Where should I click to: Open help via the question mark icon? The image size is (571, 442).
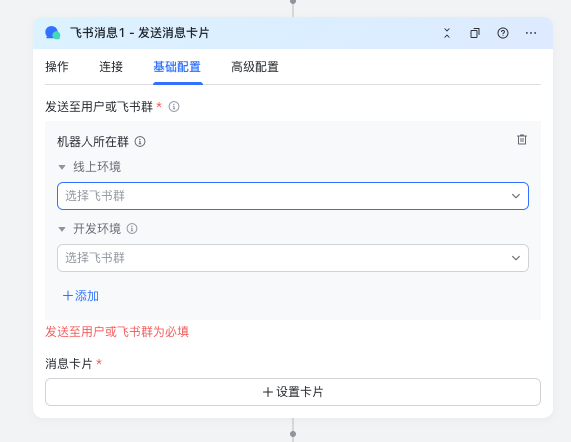tap(503, 33)
